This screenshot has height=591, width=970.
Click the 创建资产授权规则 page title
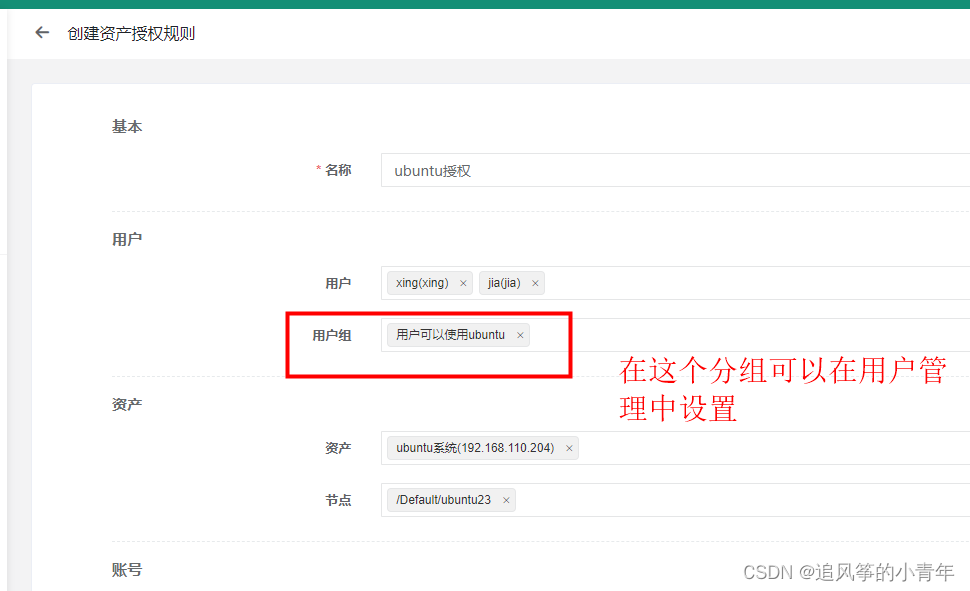click(131, 33)
